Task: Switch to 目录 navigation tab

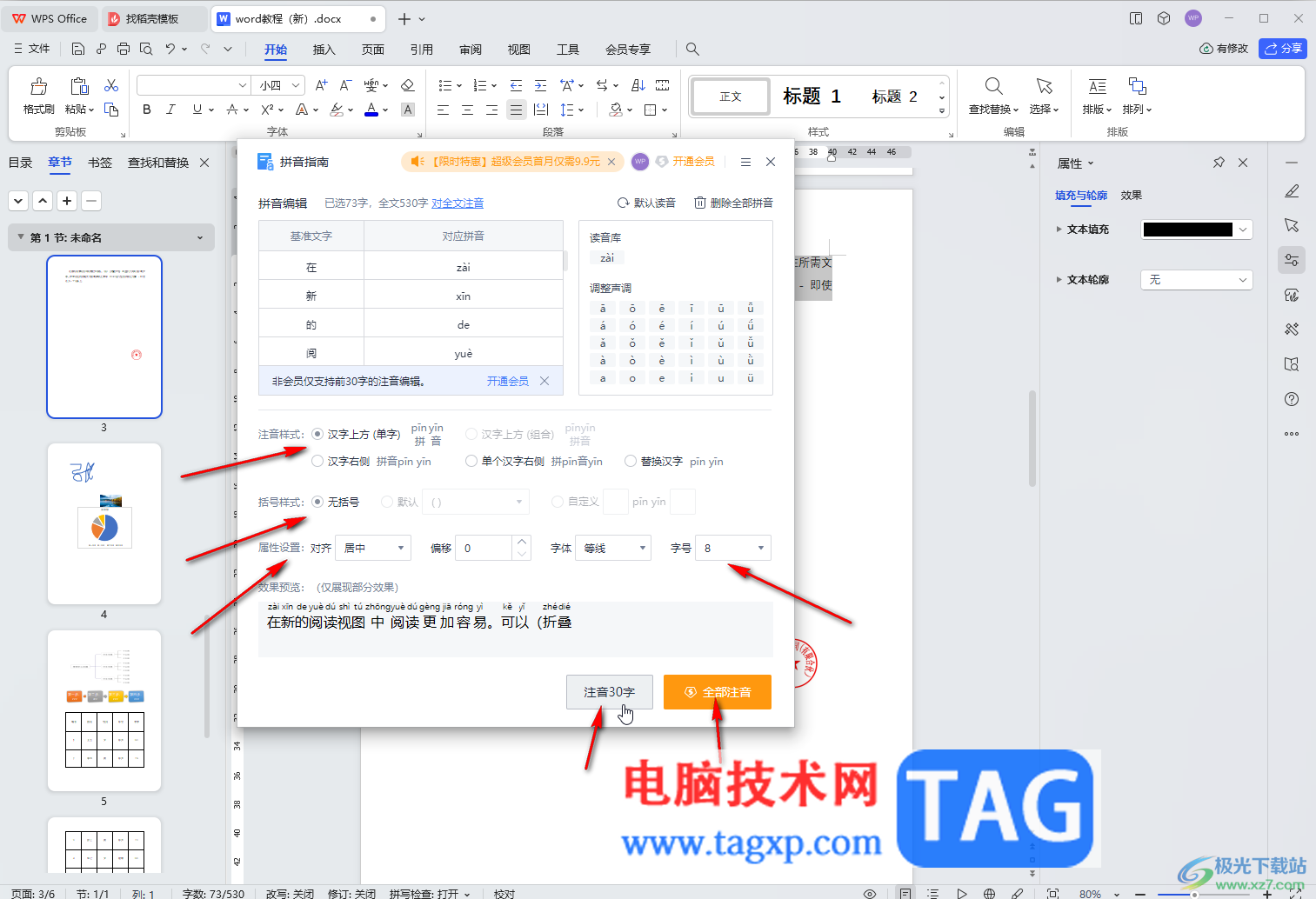Action: (20, 163)
